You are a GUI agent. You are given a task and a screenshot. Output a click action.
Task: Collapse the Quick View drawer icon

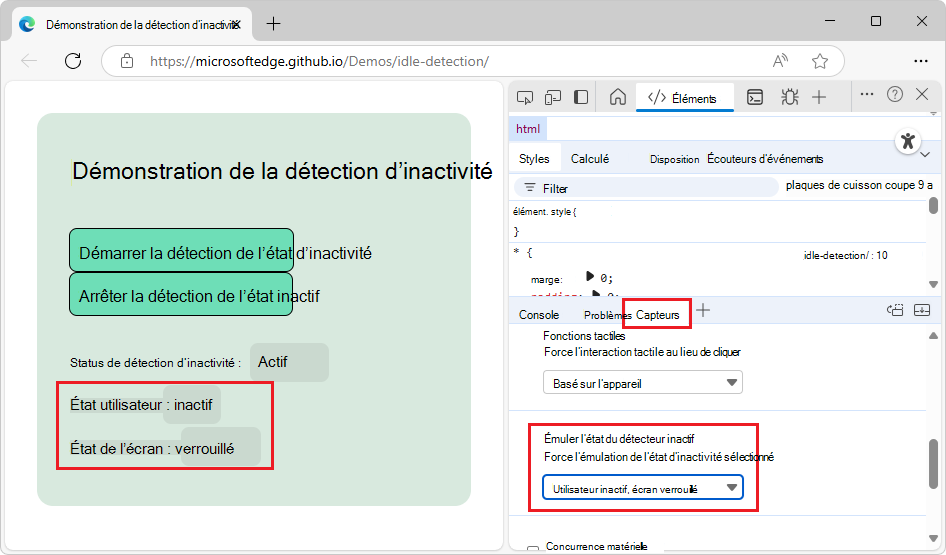coord(922,310)
